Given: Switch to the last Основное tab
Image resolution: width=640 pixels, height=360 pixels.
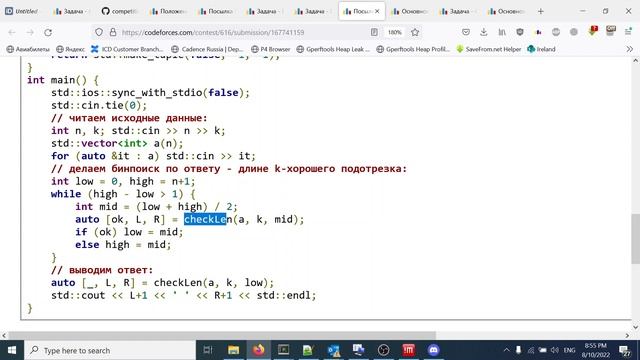Looking at the screenshot, I should pos(506,11).
